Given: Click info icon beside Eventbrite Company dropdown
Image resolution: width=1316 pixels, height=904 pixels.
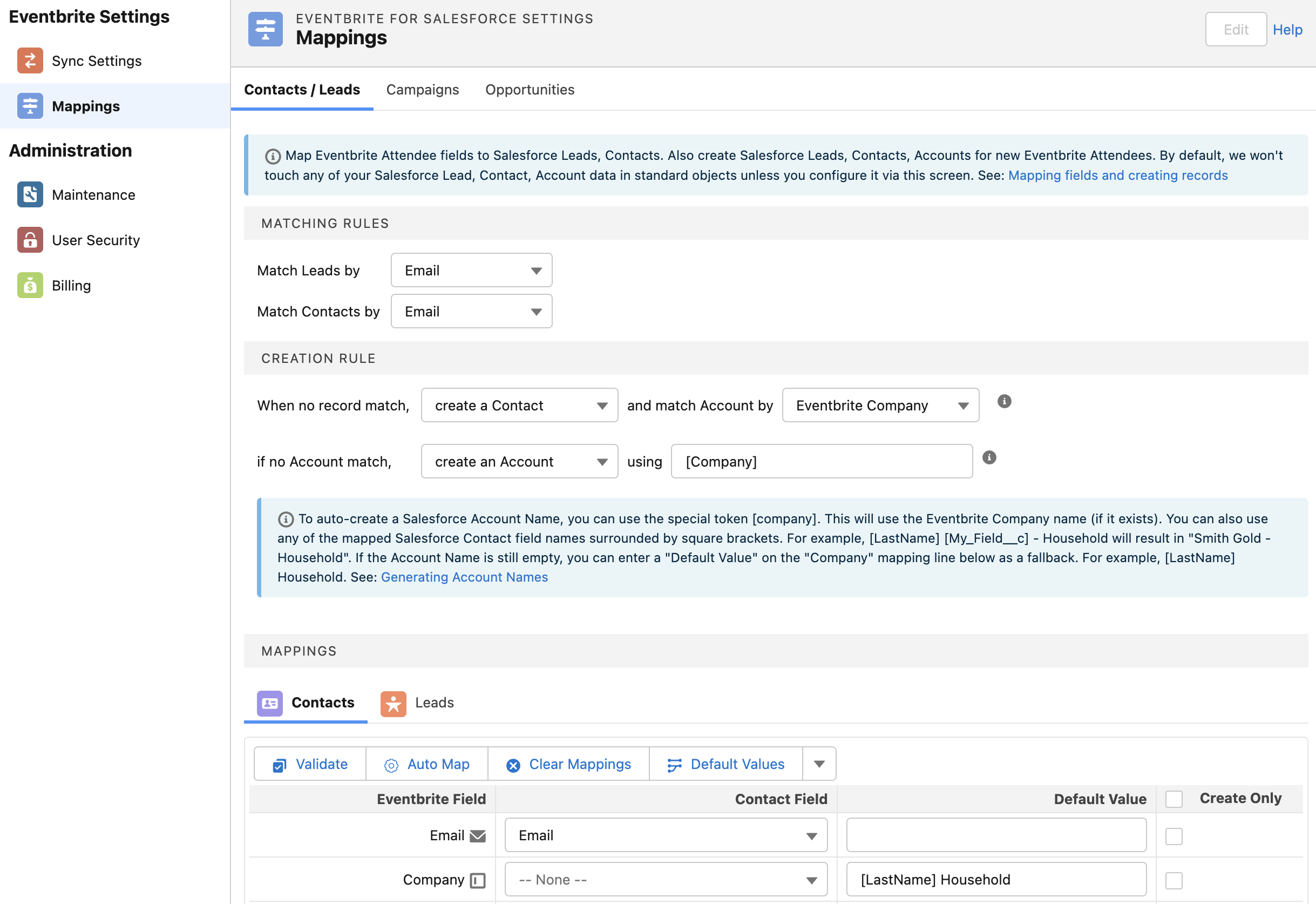Looking at the screenshot, I should (1004, 401).
